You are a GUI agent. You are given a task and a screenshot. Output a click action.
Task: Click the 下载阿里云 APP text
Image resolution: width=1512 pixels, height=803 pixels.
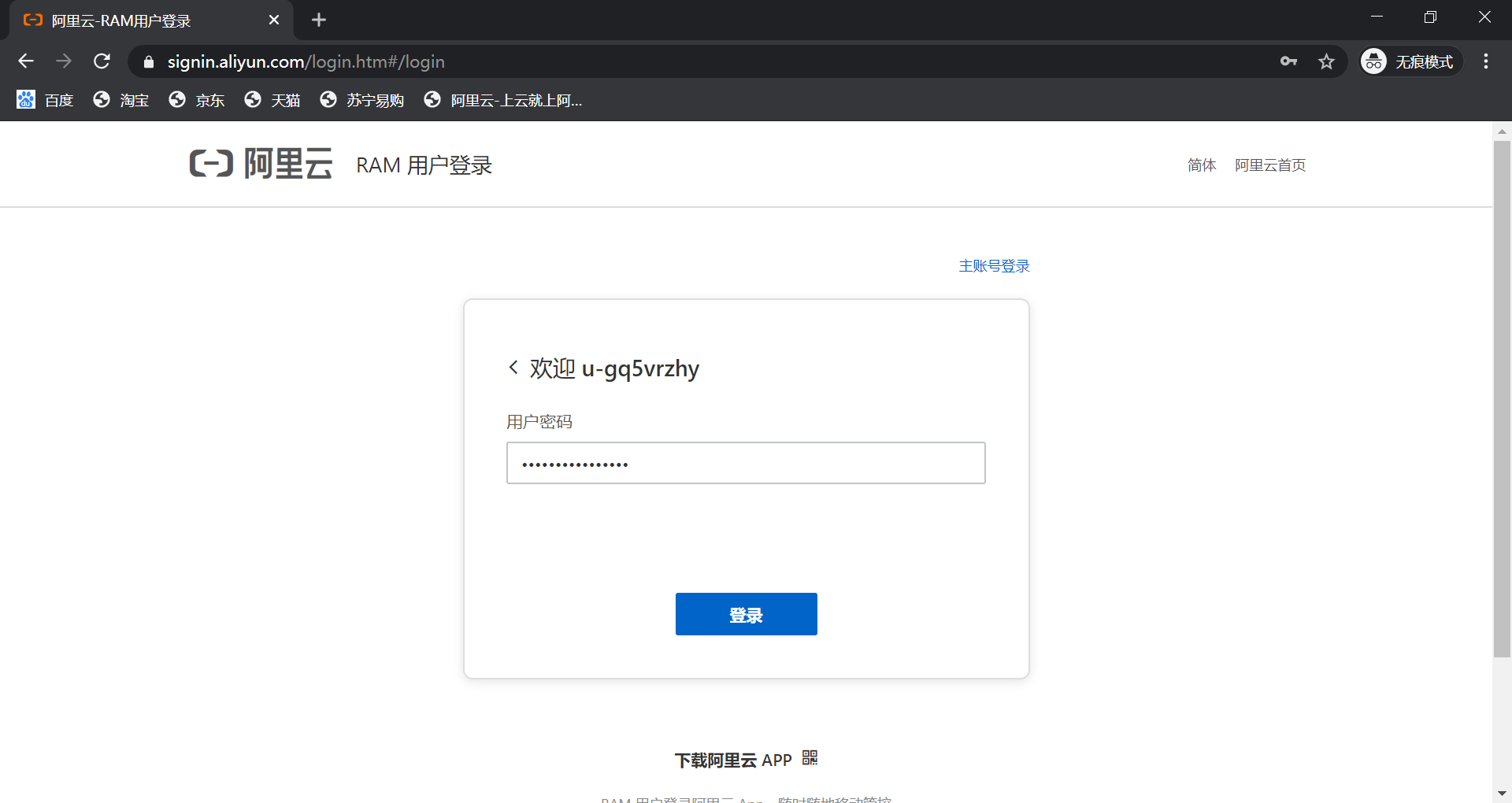(x=733, y=760)
